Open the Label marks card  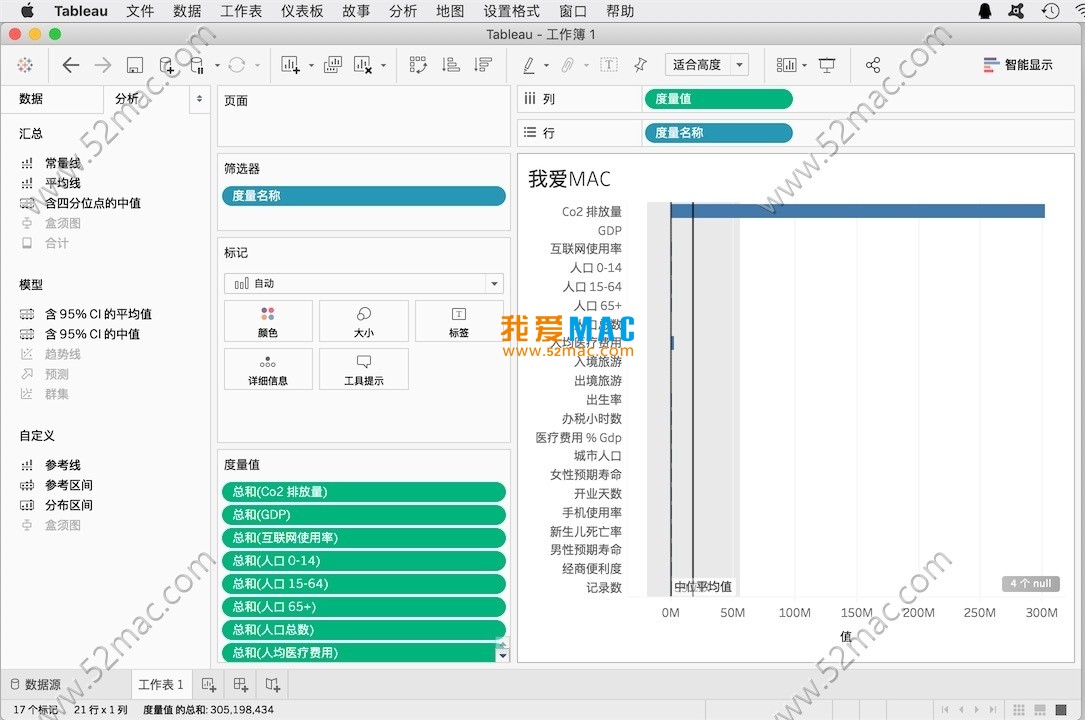pos(459,321)
